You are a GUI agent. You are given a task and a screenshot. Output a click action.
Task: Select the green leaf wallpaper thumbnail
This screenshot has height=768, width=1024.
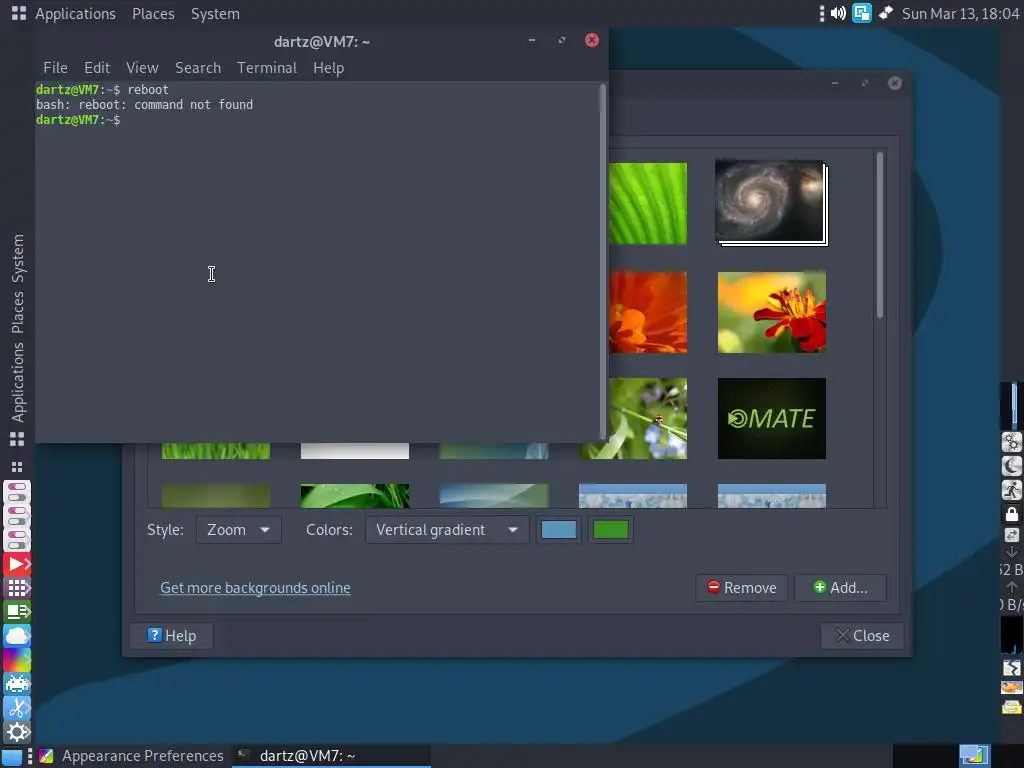(648, 203)
